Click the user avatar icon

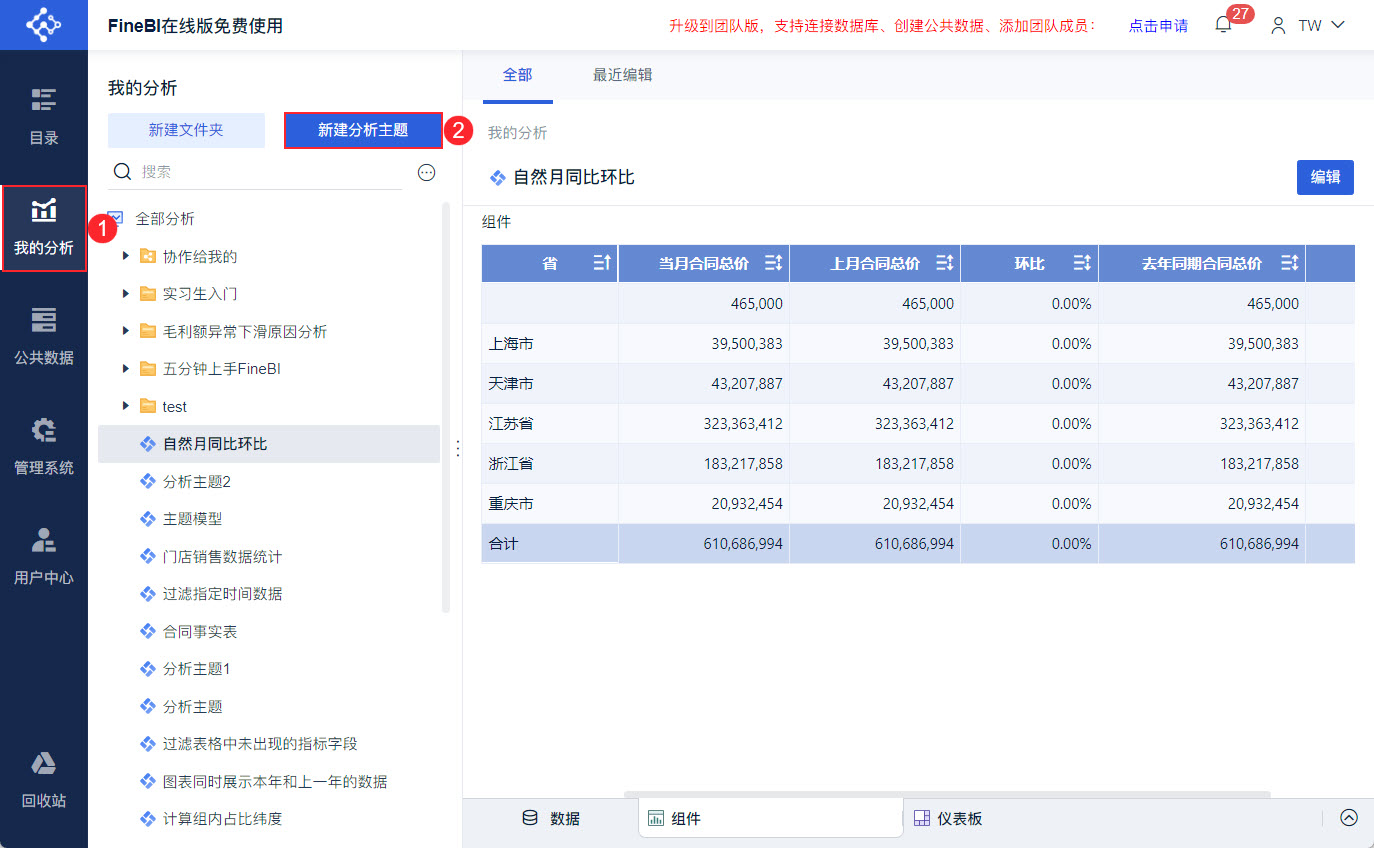pos(1278,26)
